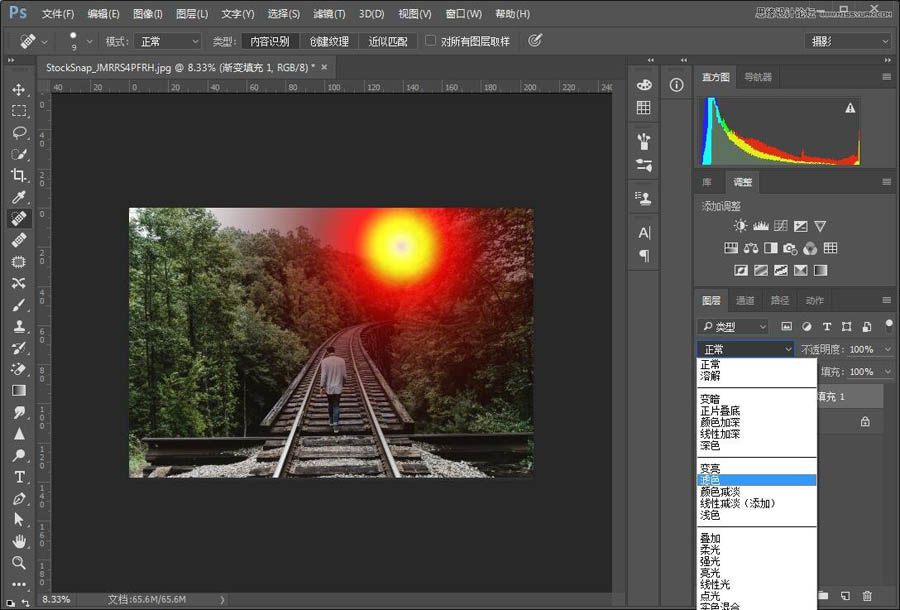Open the Info panel icon
Image resolution: width=900 pixels, height=610 pixels.
(x=677, y=85)
